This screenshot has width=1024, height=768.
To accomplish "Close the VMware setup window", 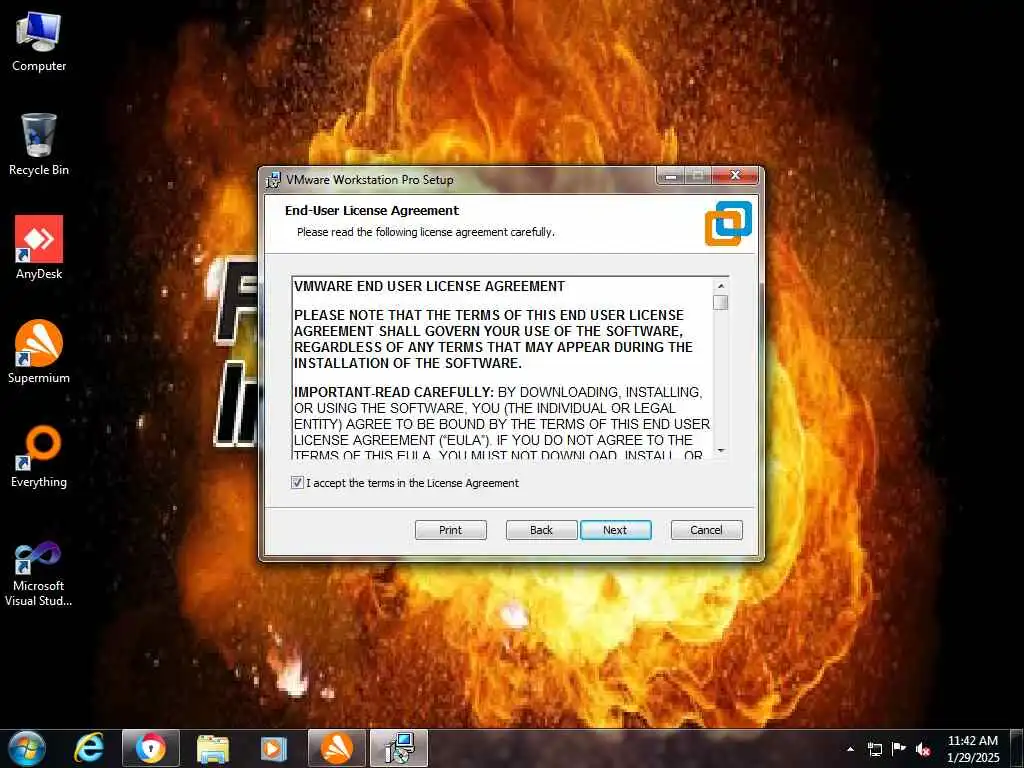I will [x=735, y=176].
